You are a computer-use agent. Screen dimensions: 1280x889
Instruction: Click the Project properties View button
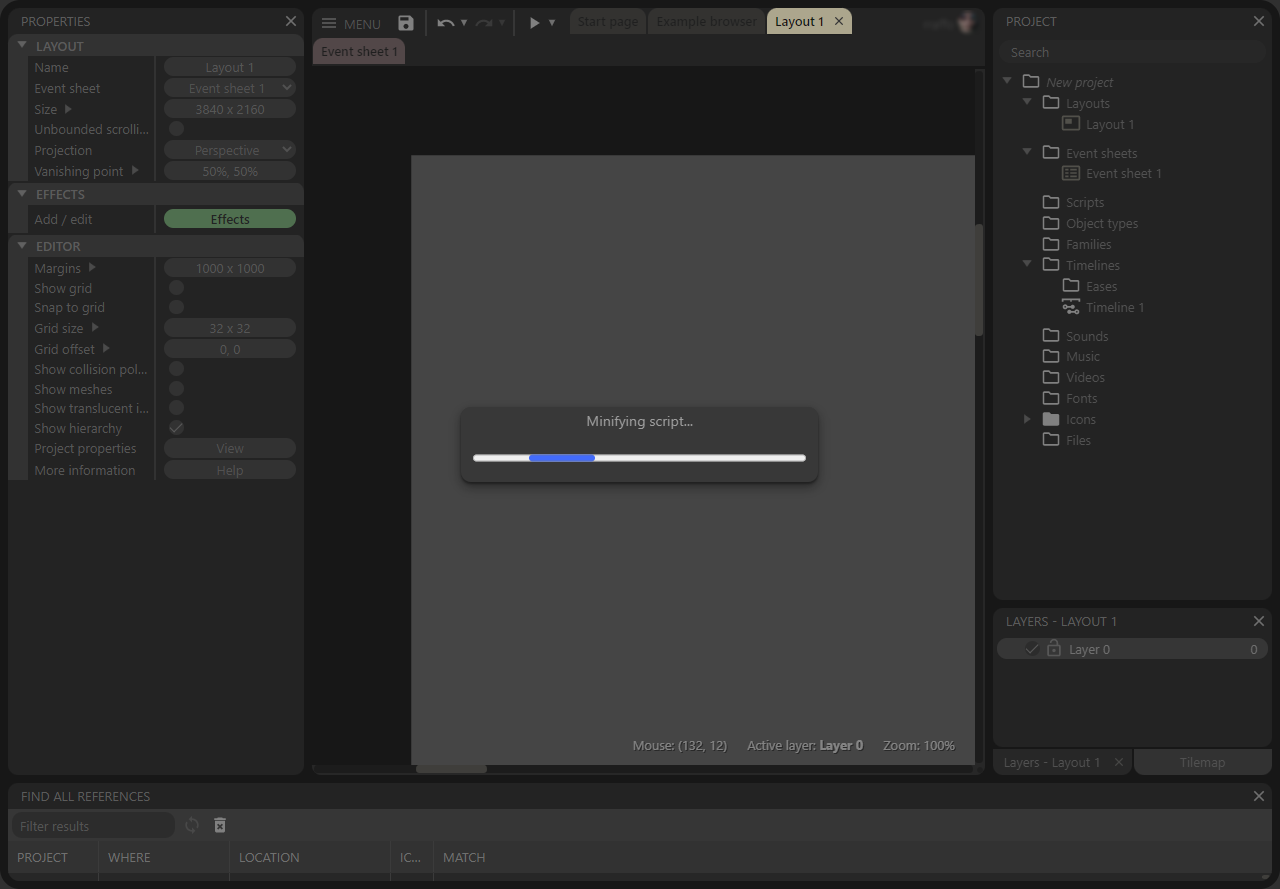(229, 448)
